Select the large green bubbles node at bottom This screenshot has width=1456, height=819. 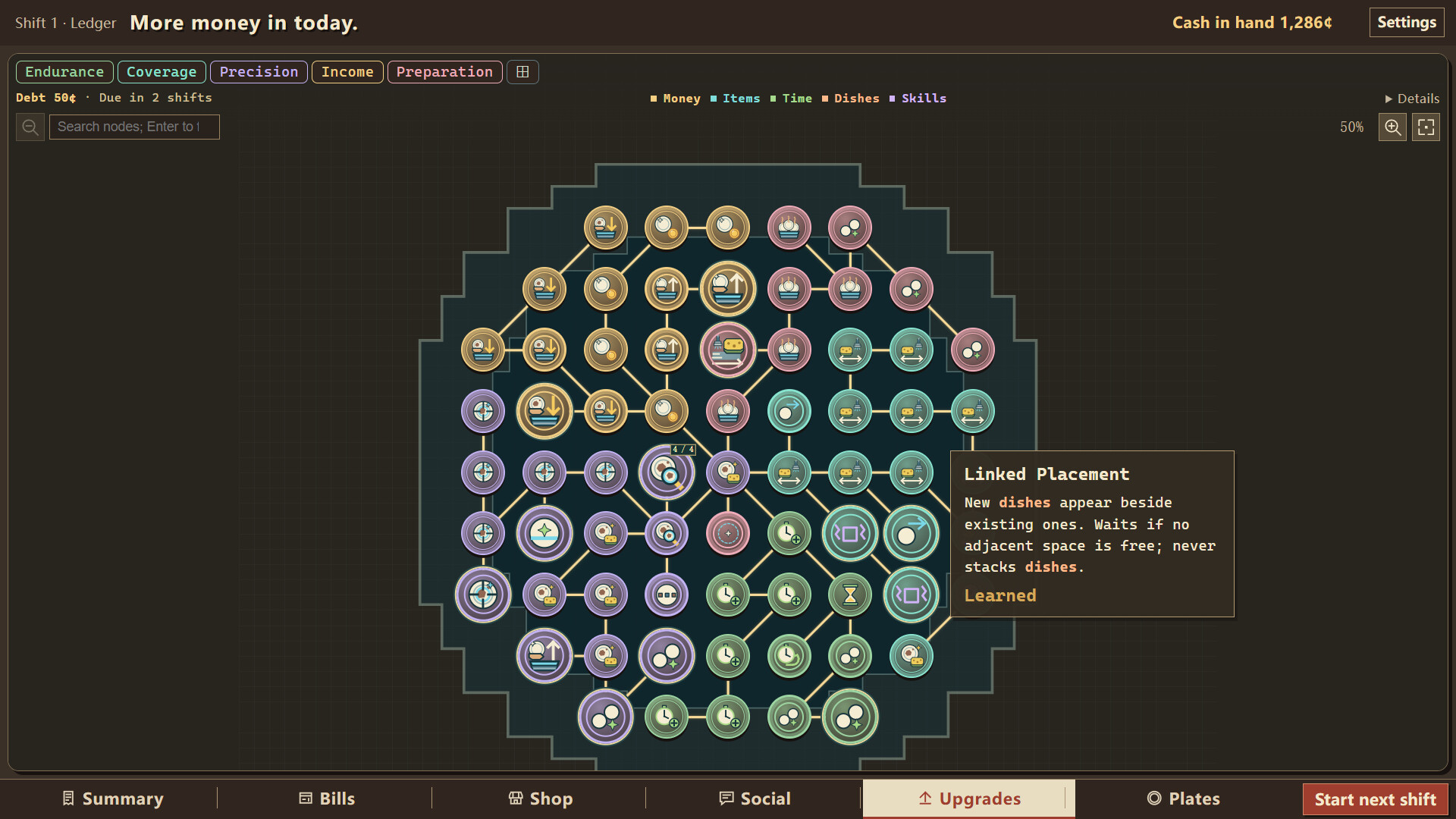[850, 717]
